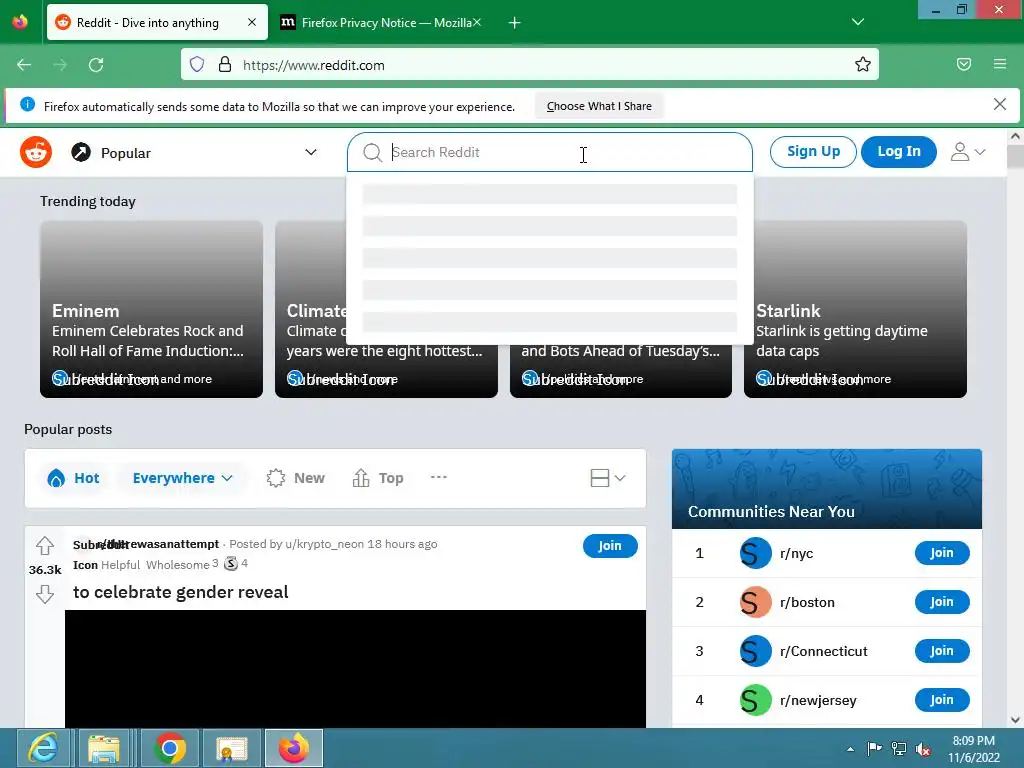The image size is (1024, 768).
Task: Open the r/boston community link
Action: [x=807, y=602]
